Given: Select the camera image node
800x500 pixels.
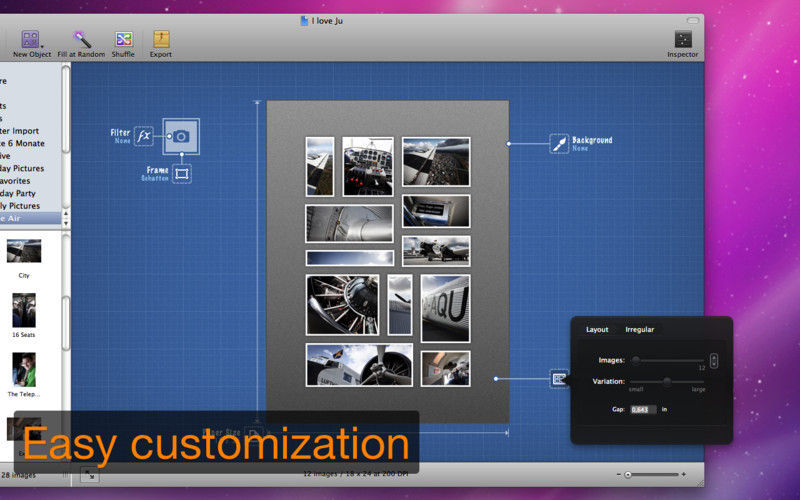Looking at the screenshot, I should coord(181,136).
